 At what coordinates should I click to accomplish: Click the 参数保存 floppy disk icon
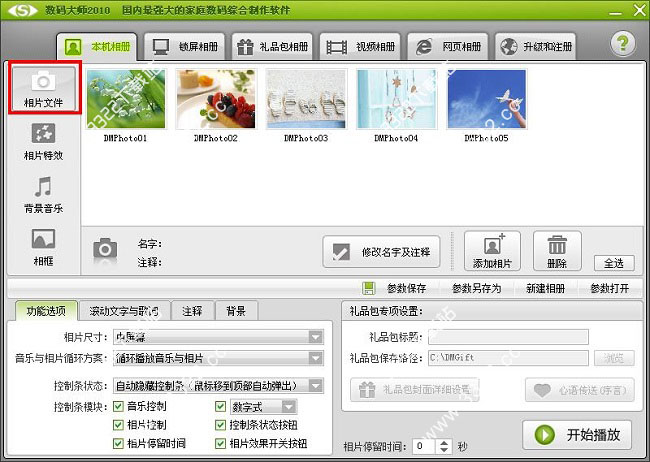369,288
